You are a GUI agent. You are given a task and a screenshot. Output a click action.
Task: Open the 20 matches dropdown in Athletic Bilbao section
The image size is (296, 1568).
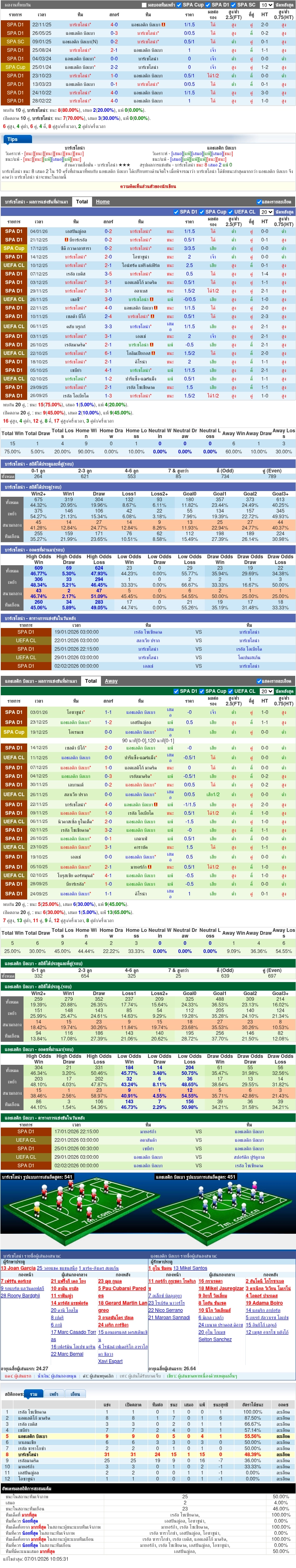point(266,691)
